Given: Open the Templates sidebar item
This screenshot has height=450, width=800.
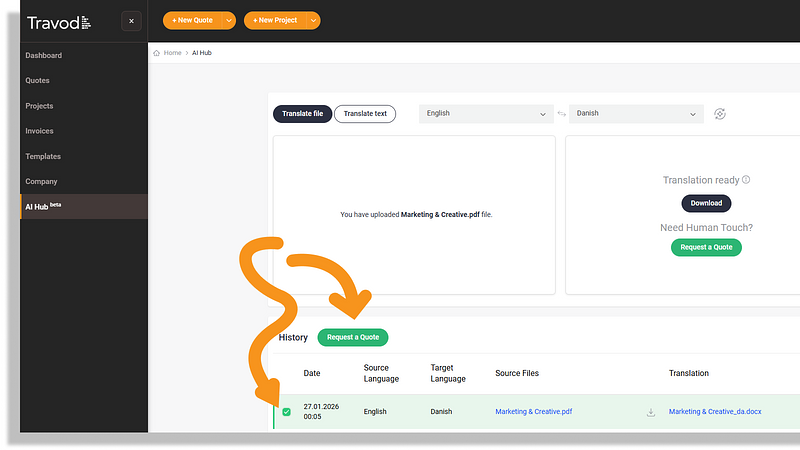Looking at the screenshot, I should 43,156.
